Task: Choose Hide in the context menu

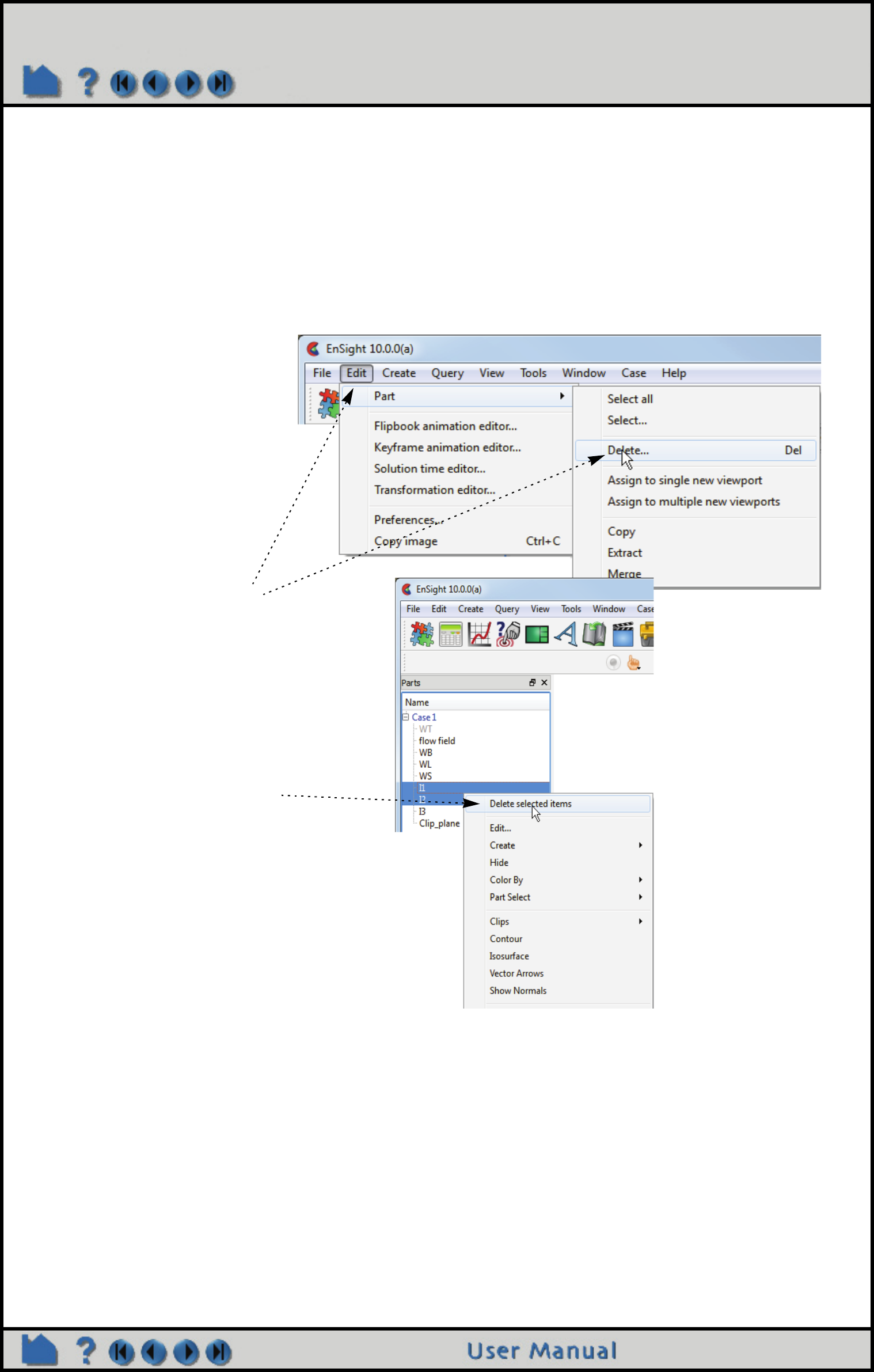Action: tap(499, 862)
